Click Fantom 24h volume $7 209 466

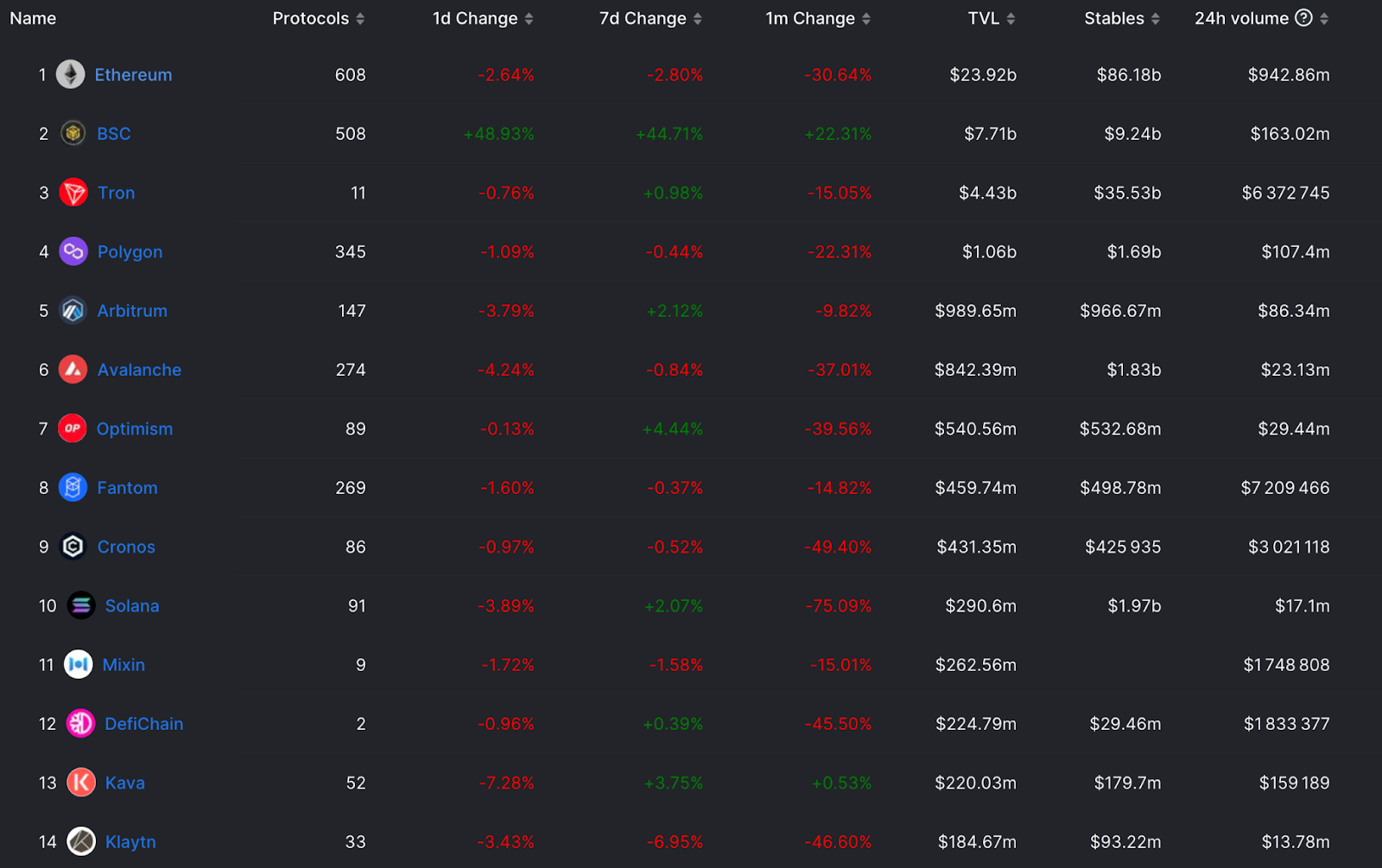(1285, 488)
